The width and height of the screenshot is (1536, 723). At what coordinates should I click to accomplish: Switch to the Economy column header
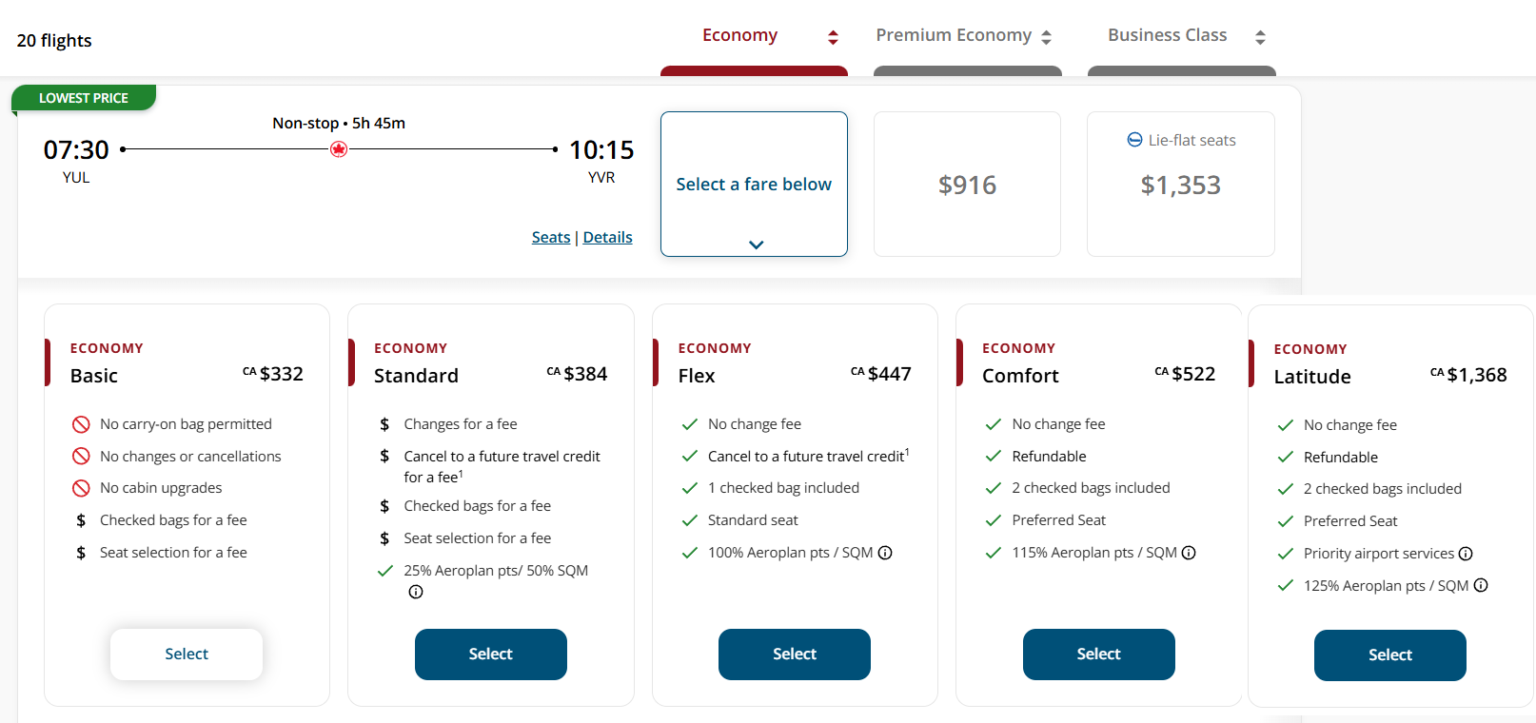pos(740,35)
